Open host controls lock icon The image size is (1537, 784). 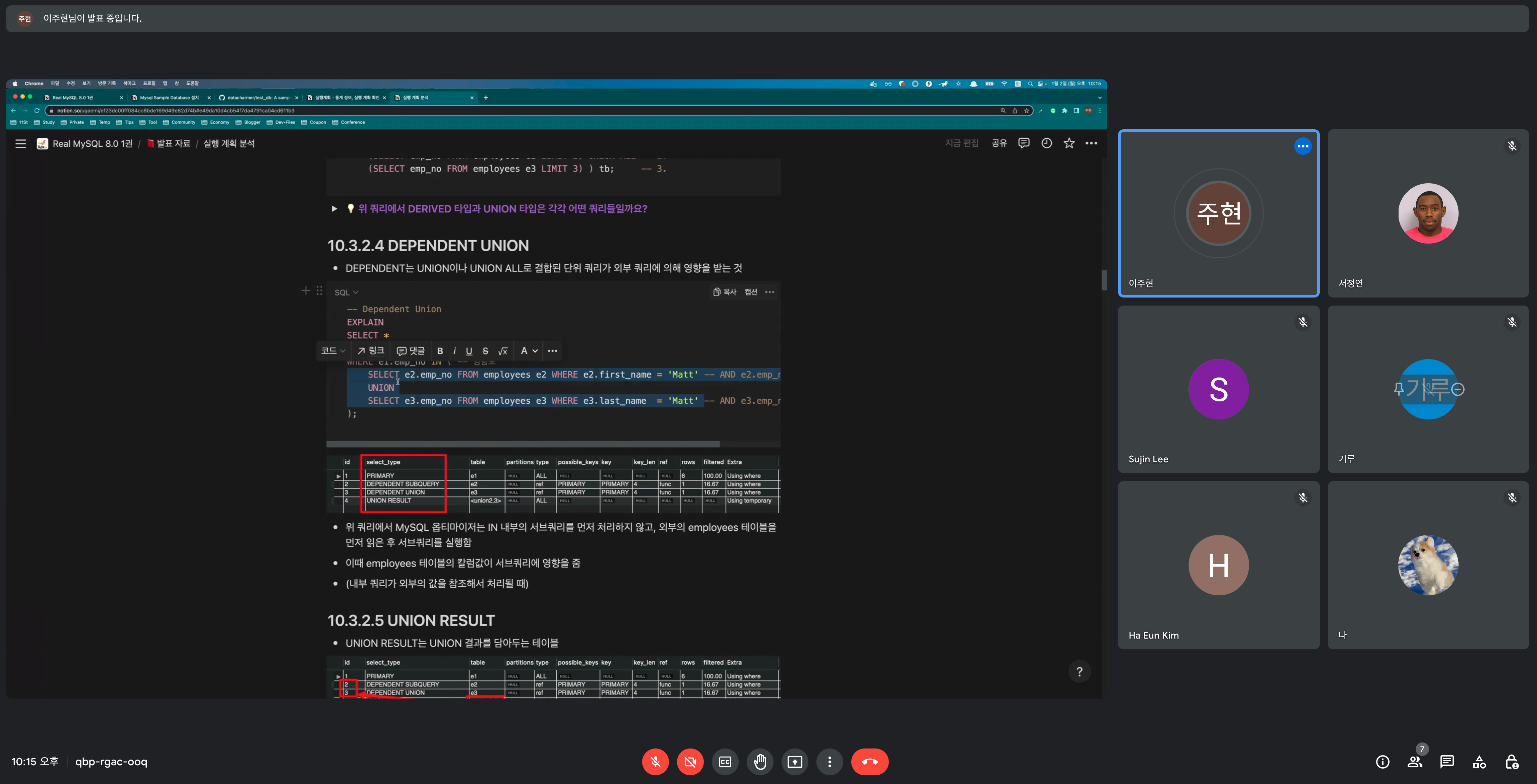(x=1511, y=761)
